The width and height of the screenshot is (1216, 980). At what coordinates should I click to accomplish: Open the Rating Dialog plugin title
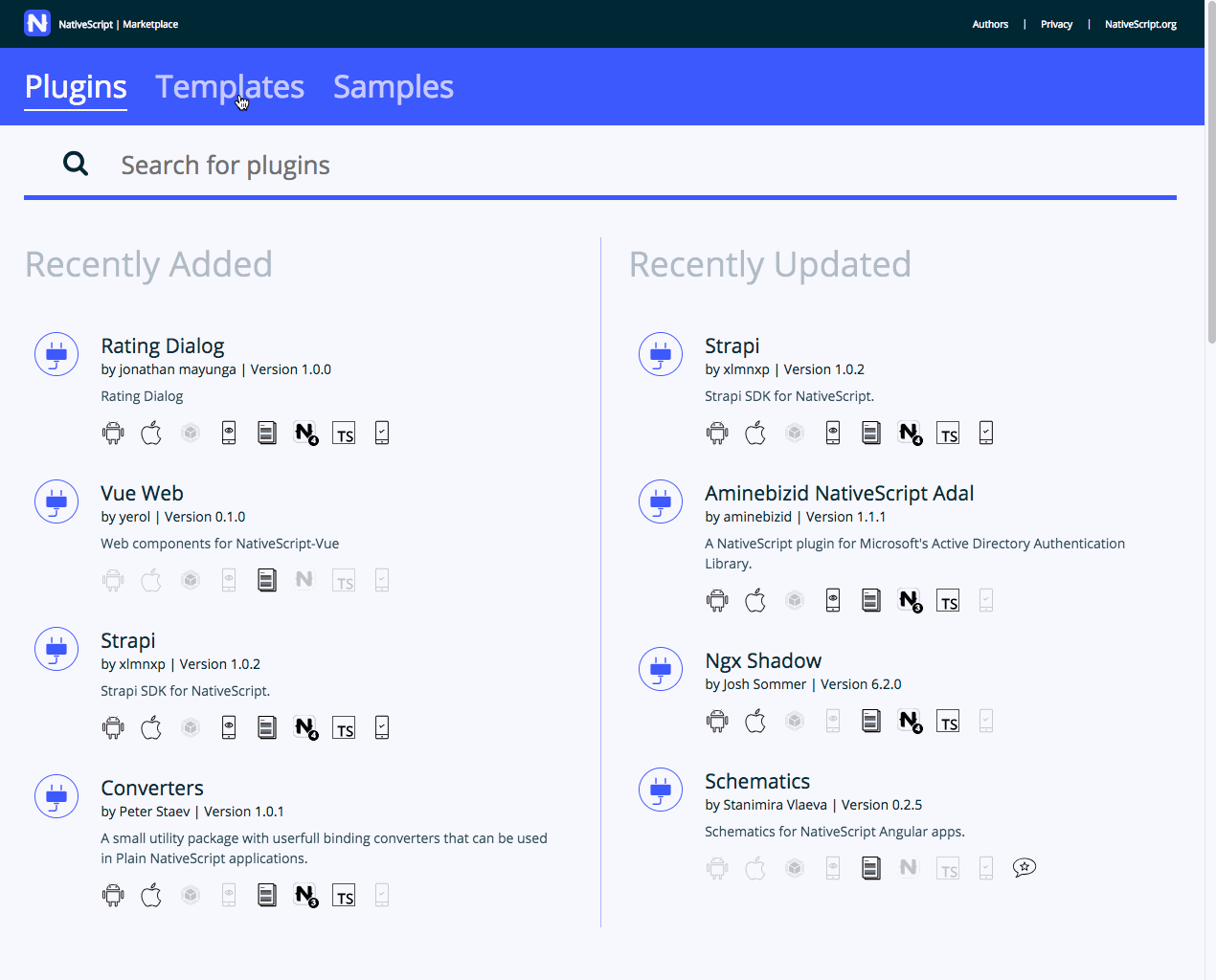(163, 345)
